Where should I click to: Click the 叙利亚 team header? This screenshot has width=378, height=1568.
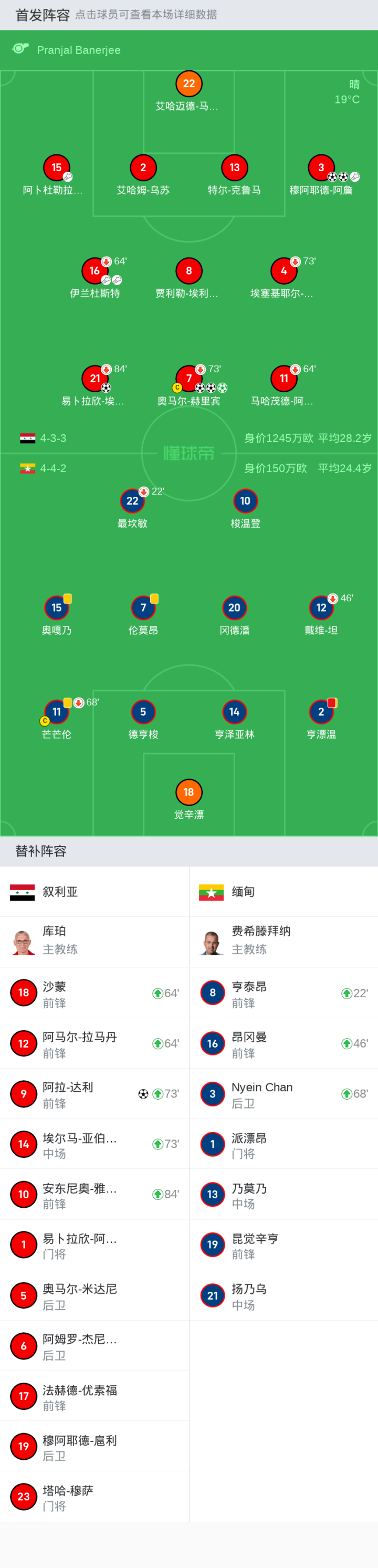point(60,892)
